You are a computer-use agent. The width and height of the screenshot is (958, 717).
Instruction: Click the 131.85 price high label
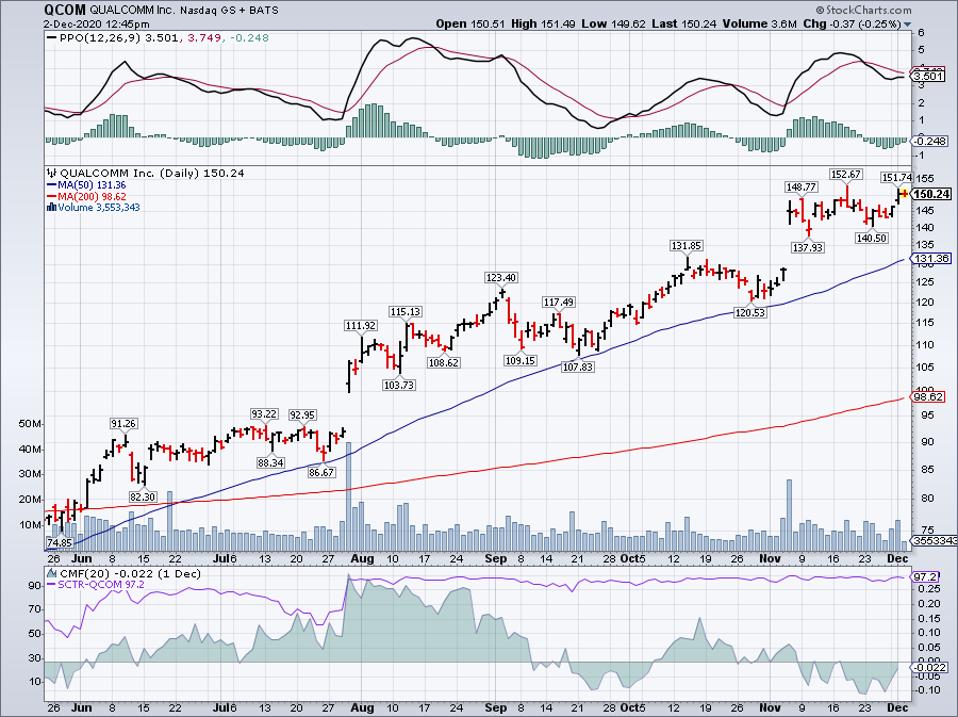687,246
